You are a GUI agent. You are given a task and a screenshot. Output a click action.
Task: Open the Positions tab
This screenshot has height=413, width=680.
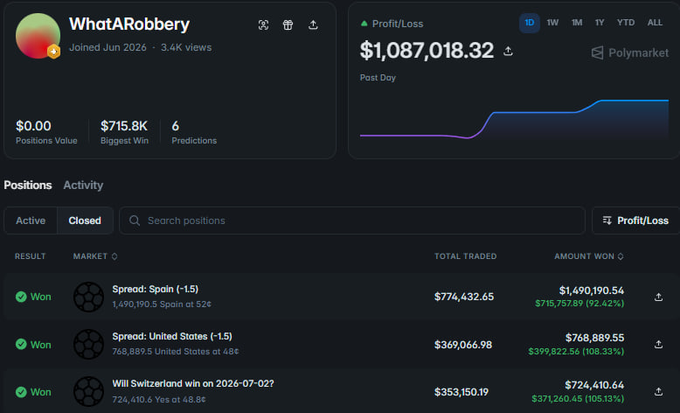pyautogui.click(x=28, y=185)
